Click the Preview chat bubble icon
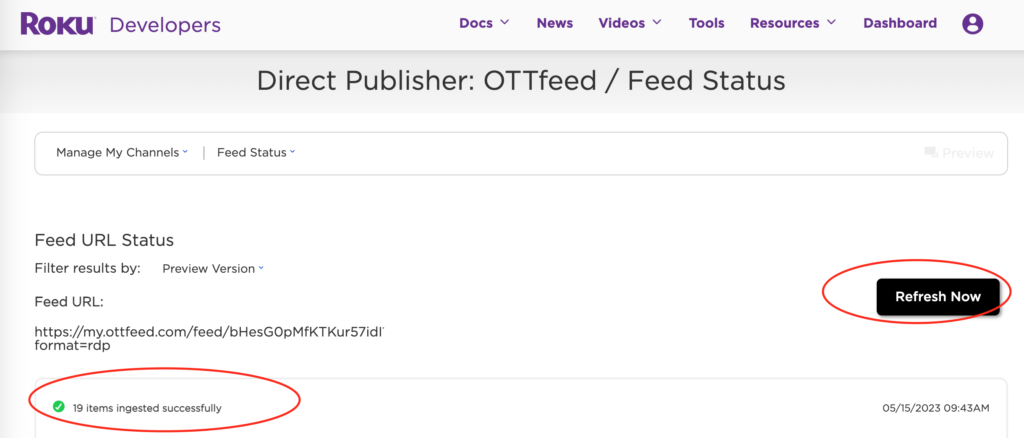Screen dimensions: 1024x438 click(x=931, y=153)
